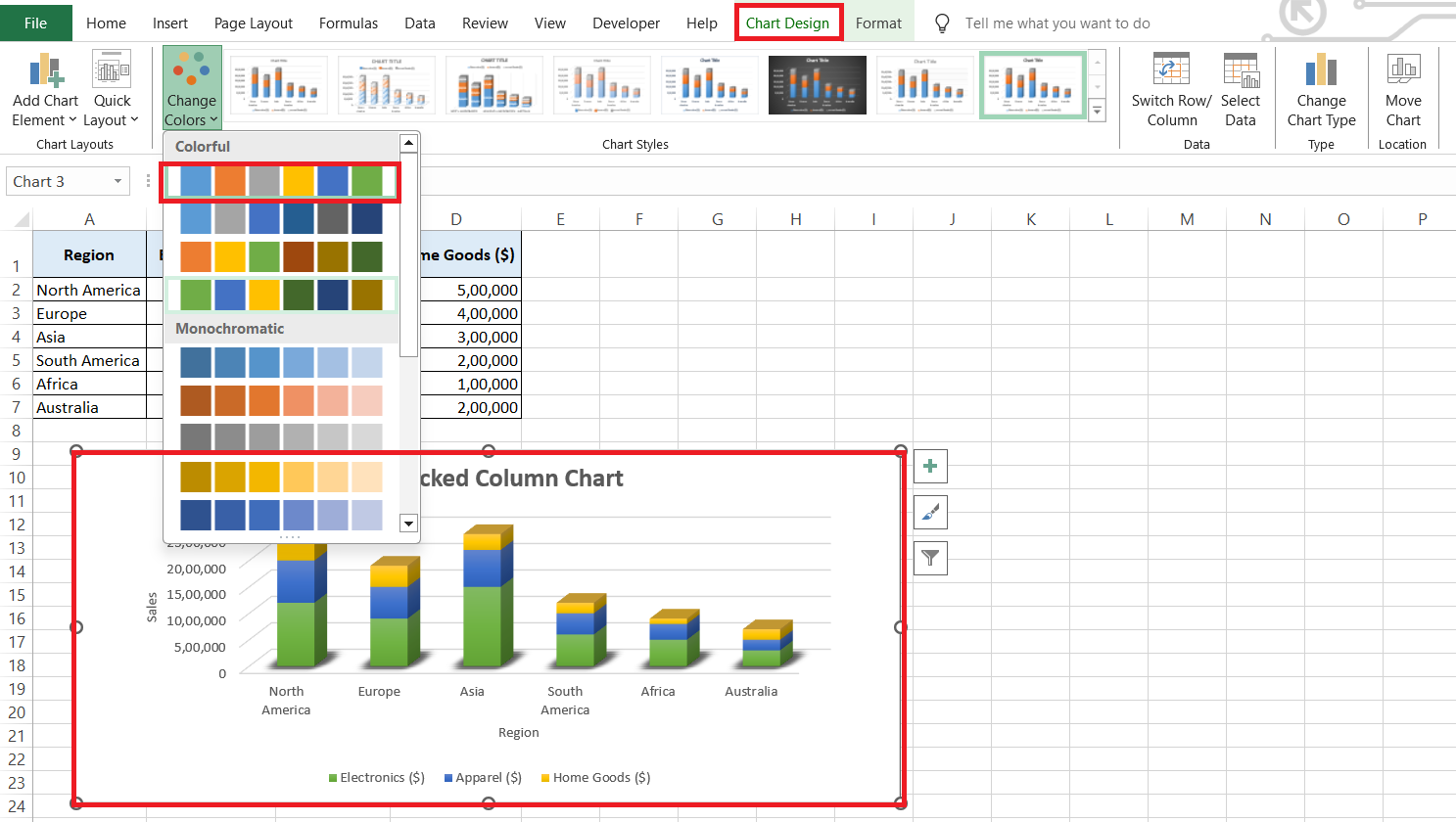Open the Developer tab
Viewport: 1456px width, 822px height.
tap(627, 23)
